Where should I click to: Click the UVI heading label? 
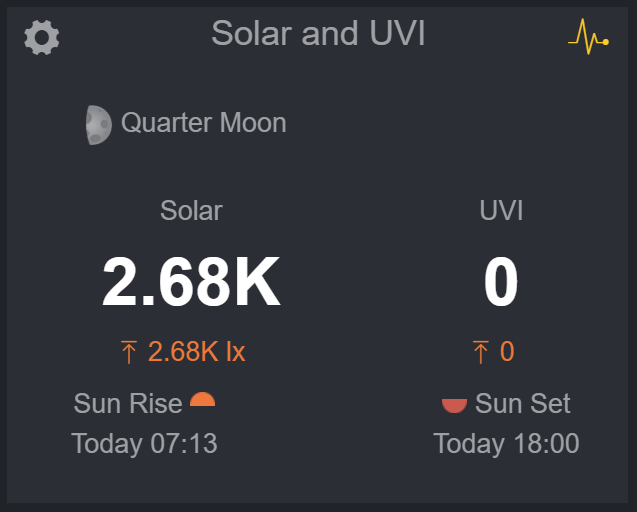(501, 211)
